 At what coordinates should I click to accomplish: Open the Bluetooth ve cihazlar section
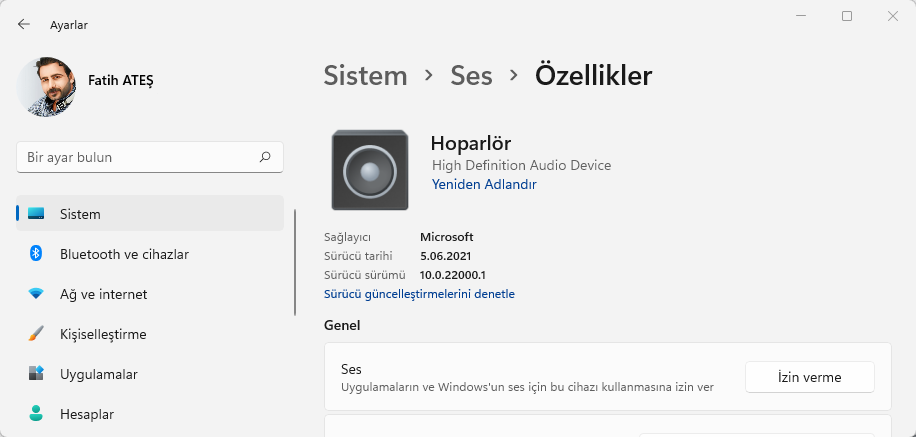(x=124, y=254)
